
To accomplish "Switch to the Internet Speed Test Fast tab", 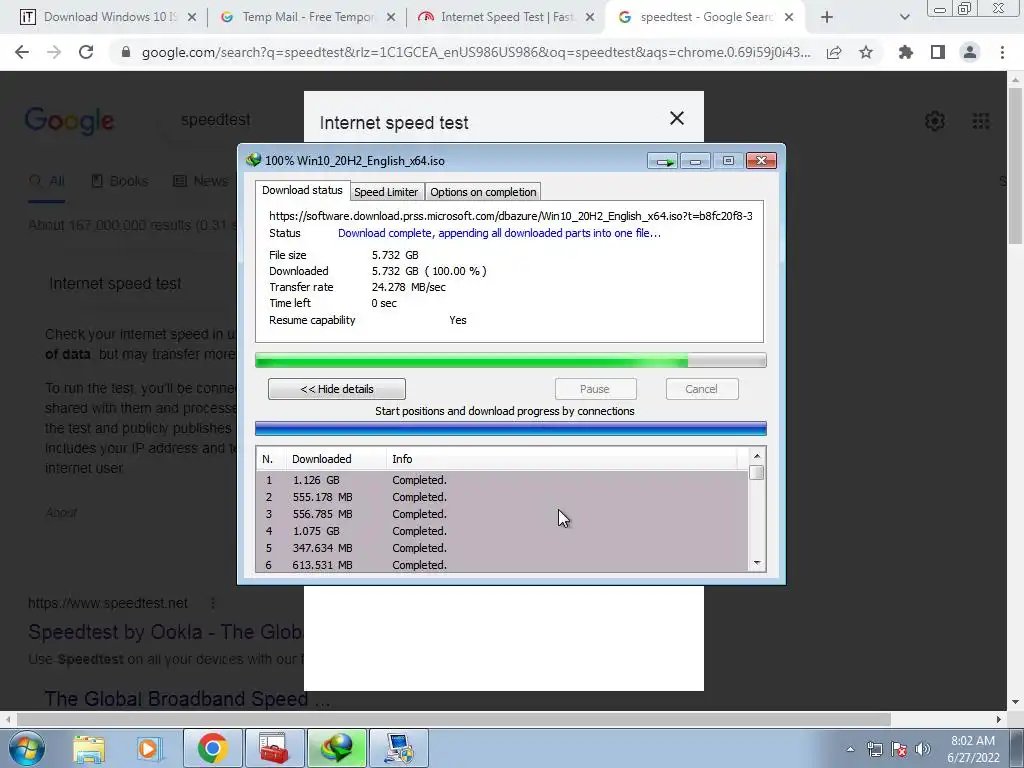I will pos(507,17).
